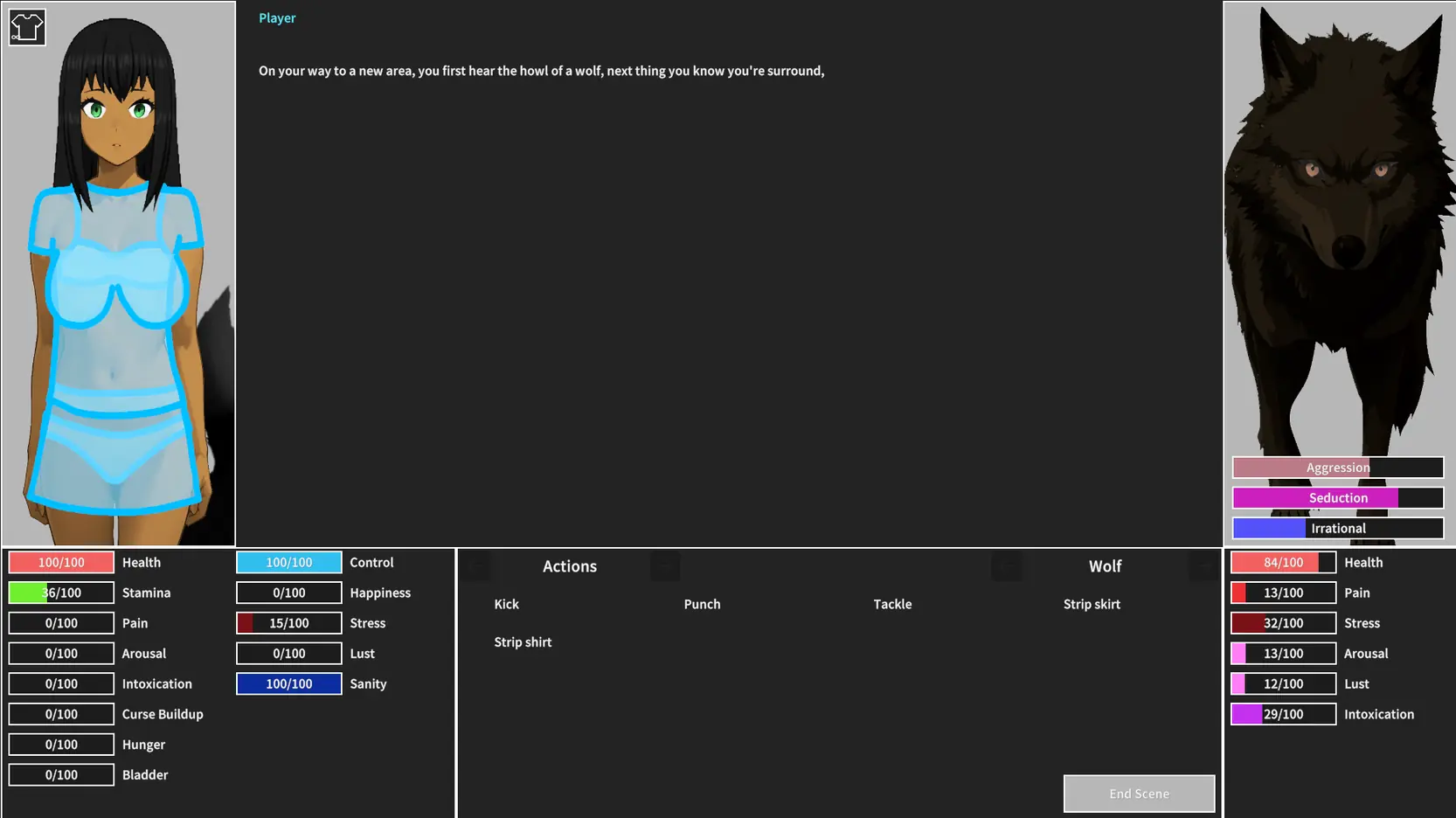Click the Wolf target header

pyautogui.click(x=1105, y=566)
